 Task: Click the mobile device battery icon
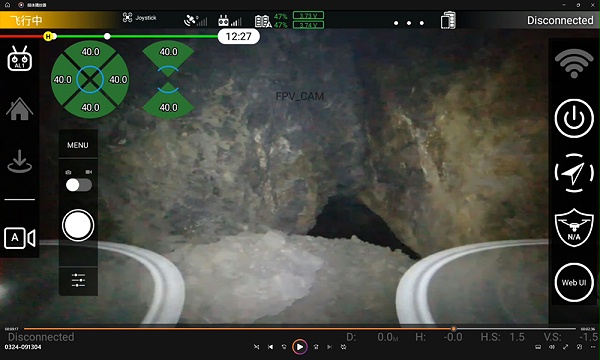(448, 20)
